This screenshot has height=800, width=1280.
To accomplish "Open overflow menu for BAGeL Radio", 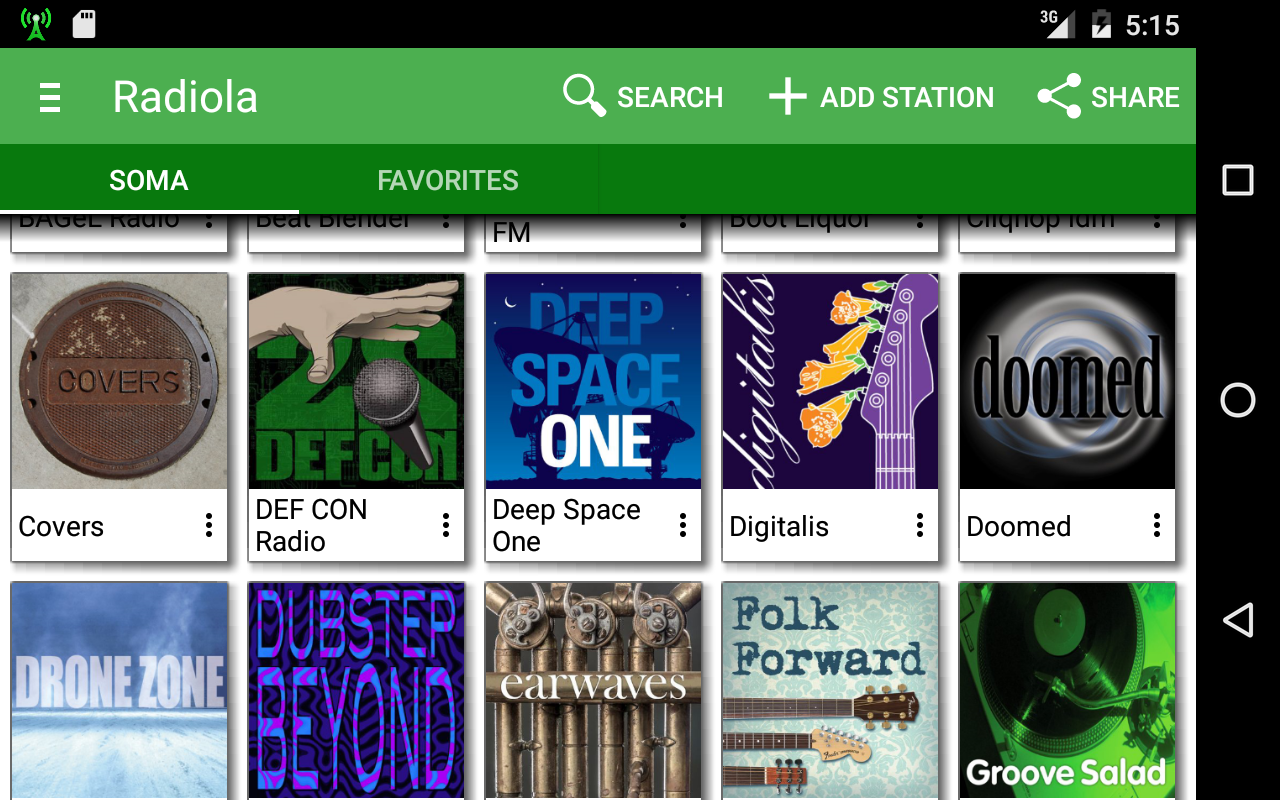I will click(208, 222).
